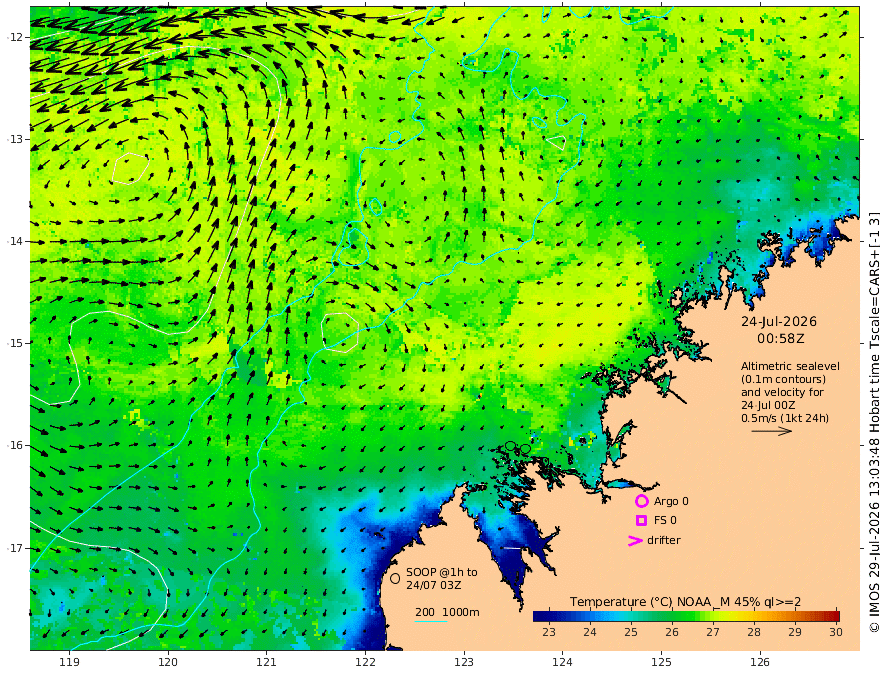Click the '0.5m/s (1kt 24h)' text
This screenshot has width=880, height=680.
click(785, 418)
